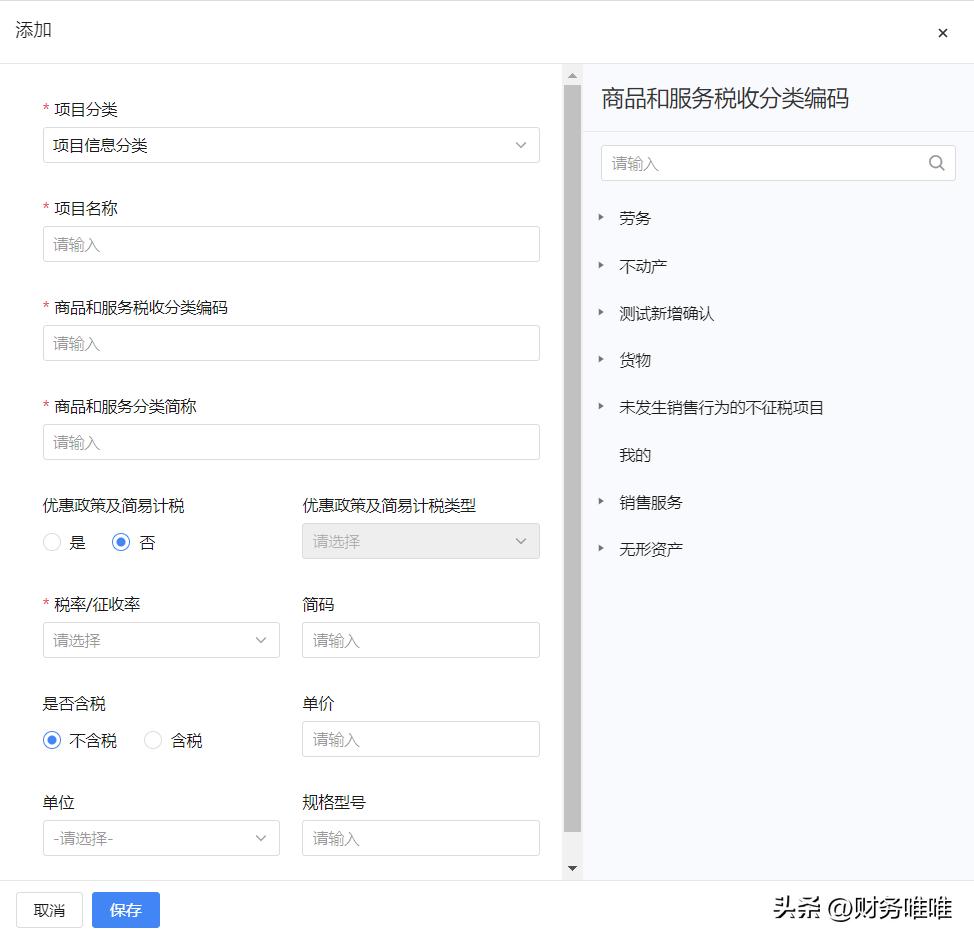Expand the 劳务 classification node
Screen dimensions: 974x942
601,217
